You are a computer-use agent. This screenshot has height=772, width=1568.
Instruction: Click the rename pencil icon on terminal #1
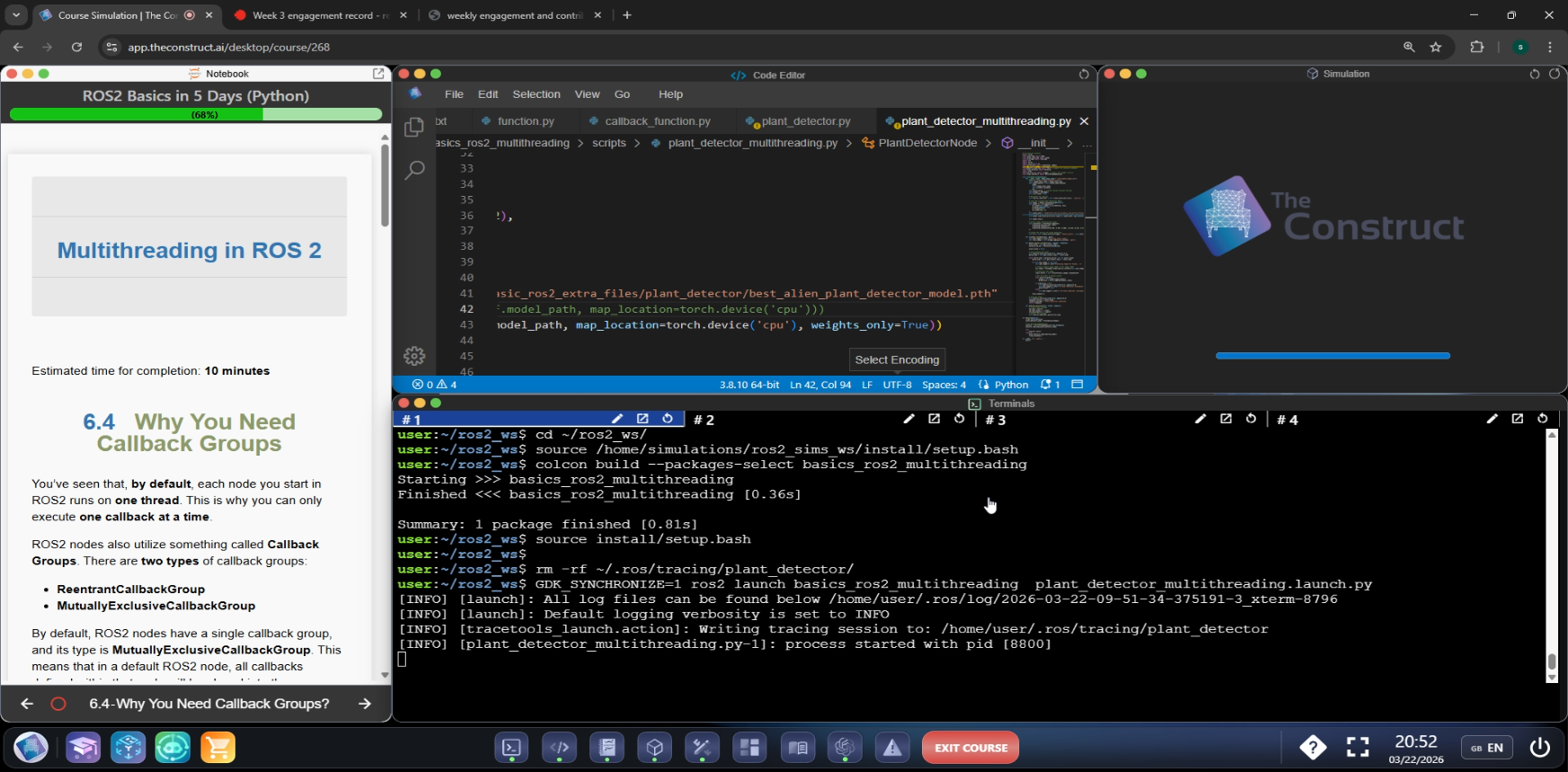tap(617, 419)
